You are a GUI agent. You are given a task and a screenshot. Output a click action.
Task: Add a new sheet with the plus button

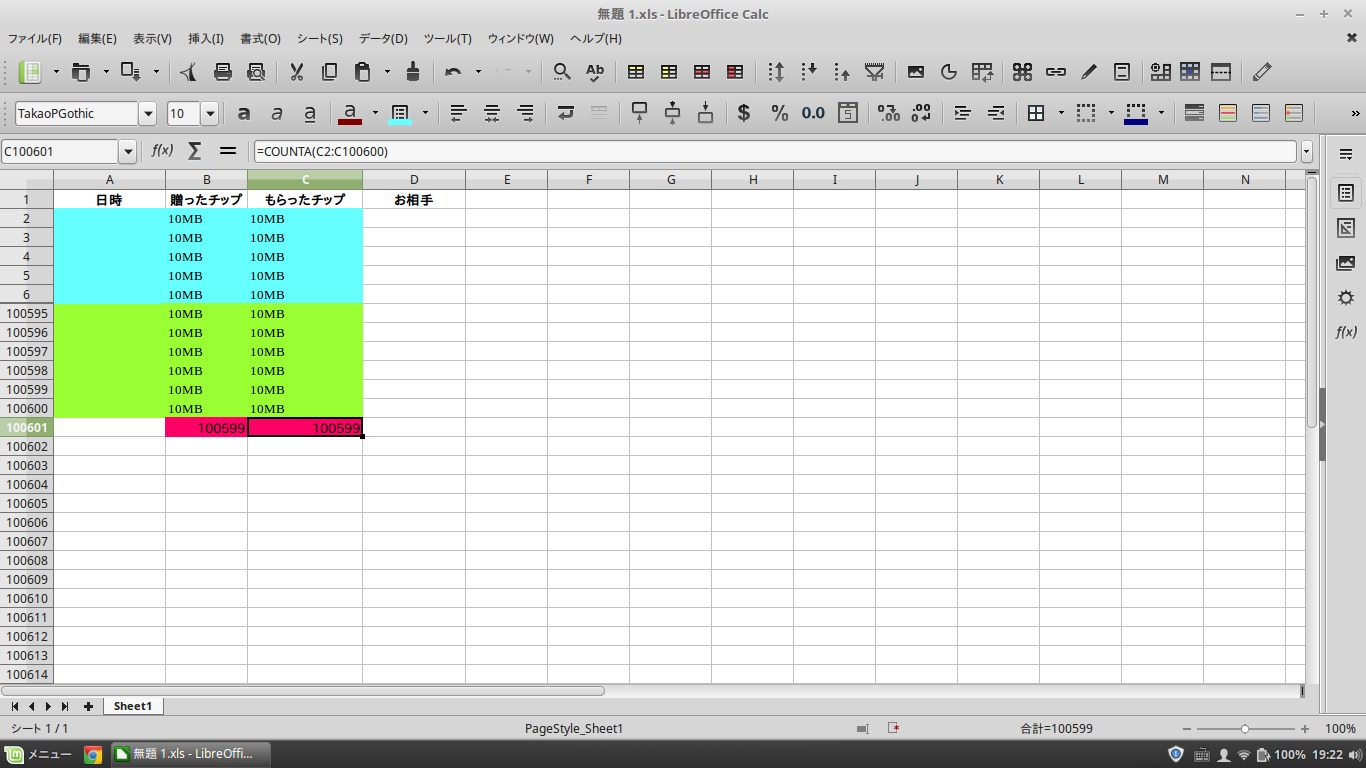tap(88, 706)
